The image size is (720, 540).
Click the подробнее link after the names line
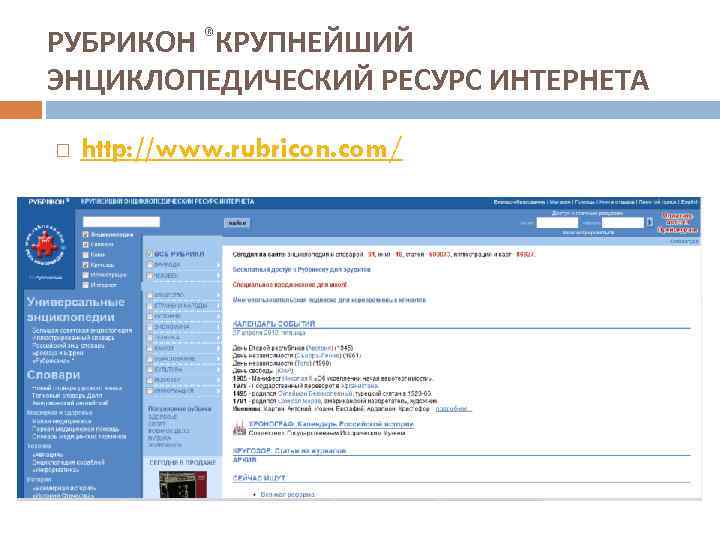(452, 408)
